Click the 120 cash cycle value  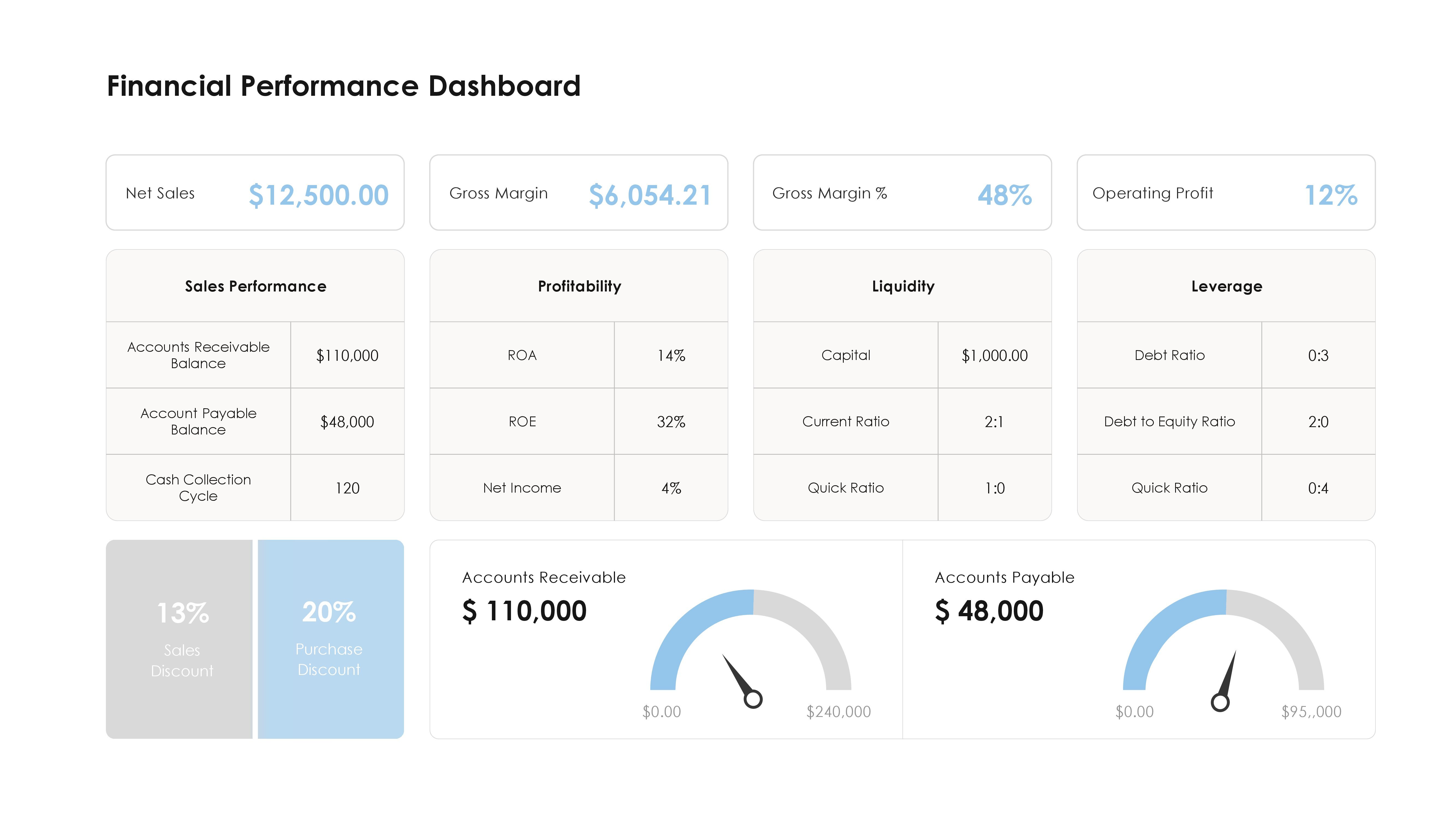tap(347, 488)
